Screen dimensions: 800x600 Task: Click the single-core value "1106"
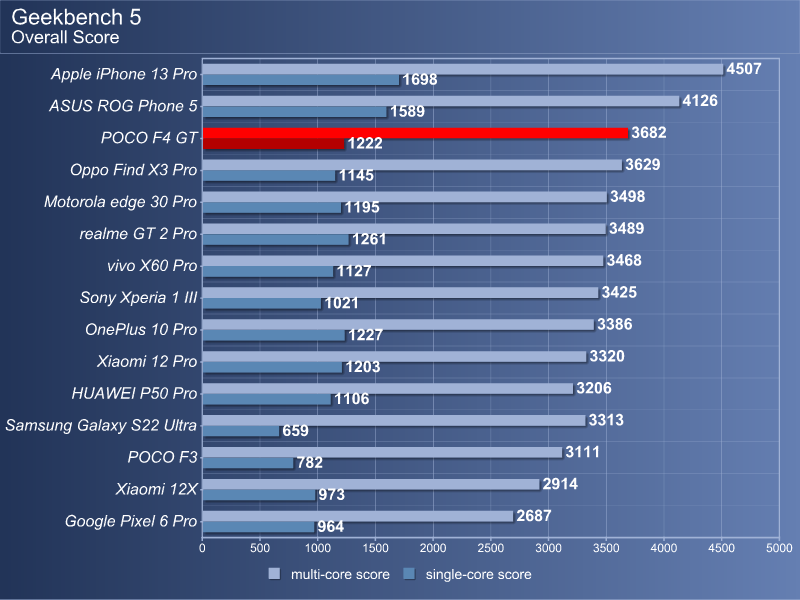point(352,399)
